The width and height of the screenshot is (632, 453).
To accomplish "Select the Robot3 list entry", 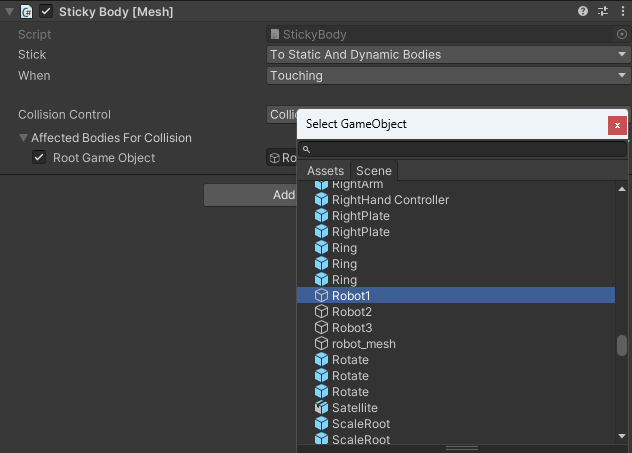I will pyautogui.click(x=456, y=327).
